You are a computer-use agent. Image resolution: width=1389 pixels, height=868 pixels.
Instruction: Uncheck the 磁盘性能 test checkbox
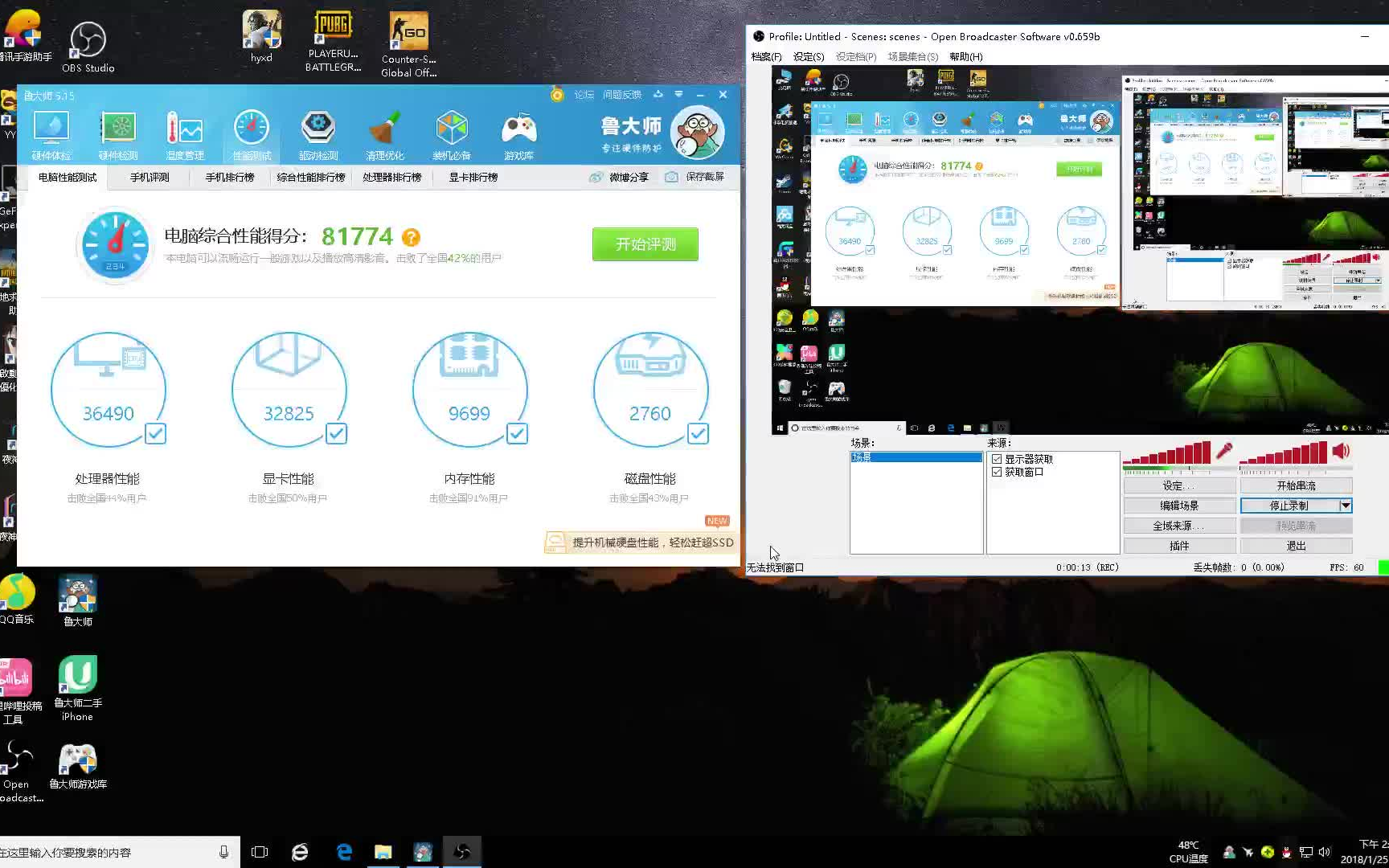(x=698, y=434)
